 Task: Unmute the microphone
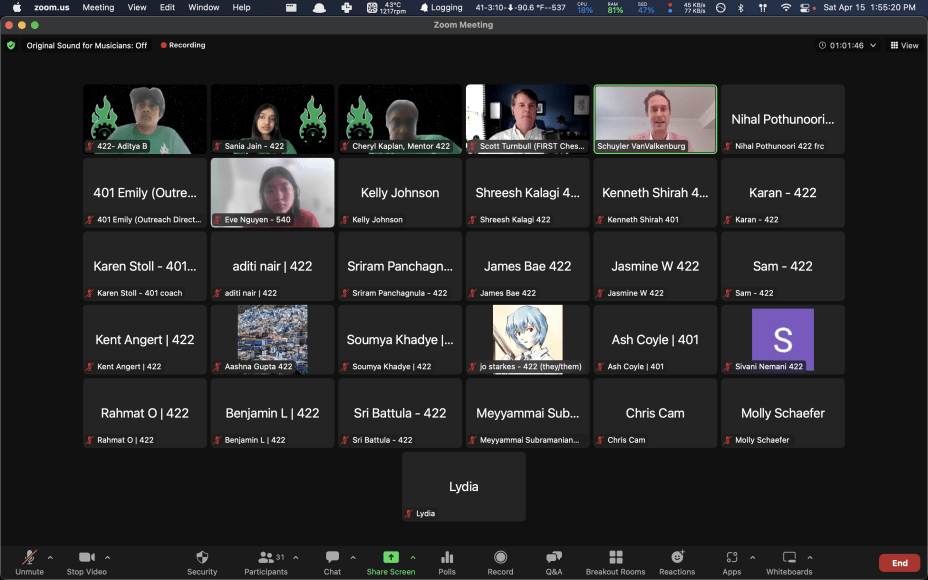tap(29, 558)
